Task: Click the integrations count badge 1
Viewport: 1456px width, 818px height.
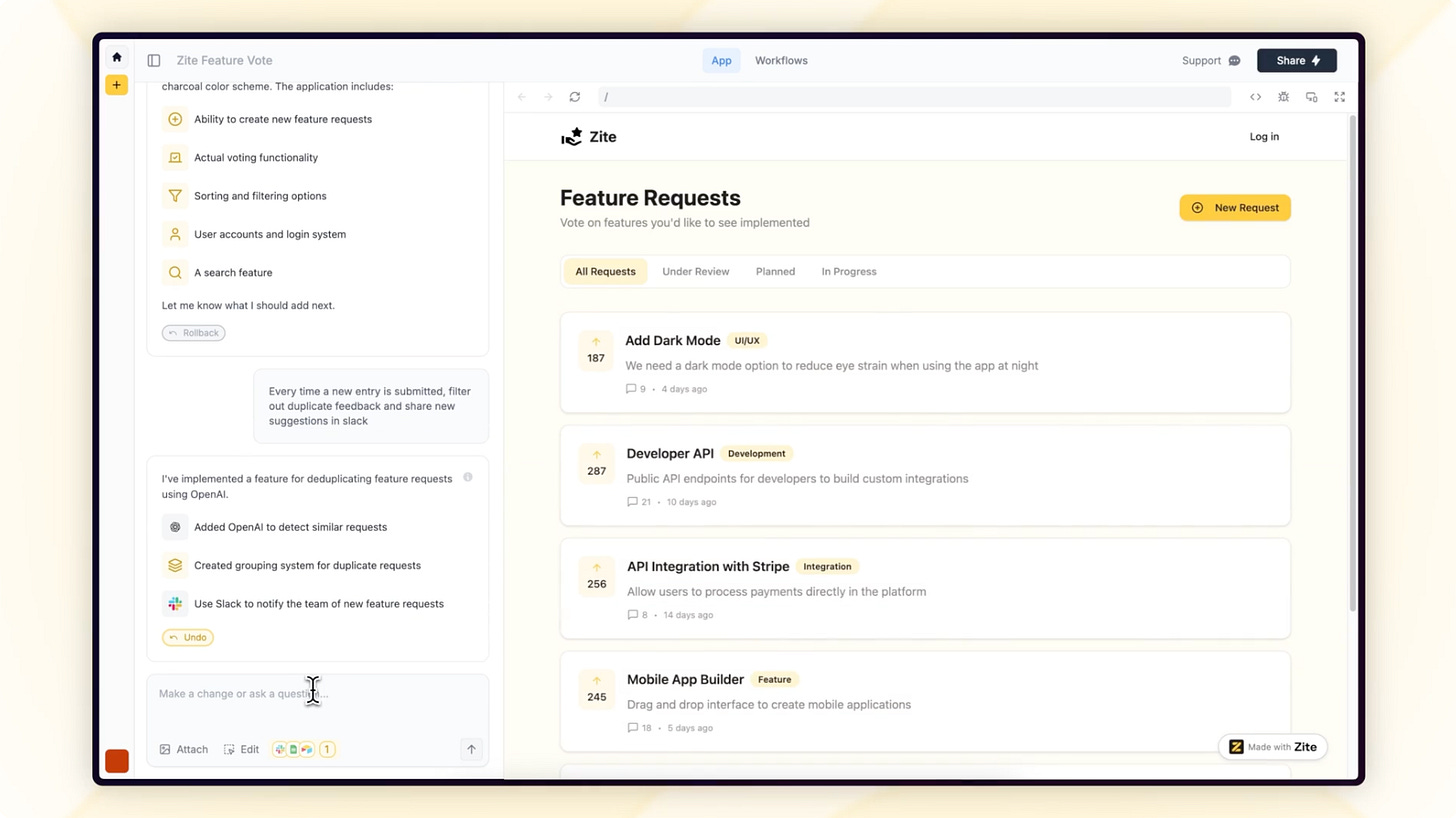Action: tap(326, 749)
